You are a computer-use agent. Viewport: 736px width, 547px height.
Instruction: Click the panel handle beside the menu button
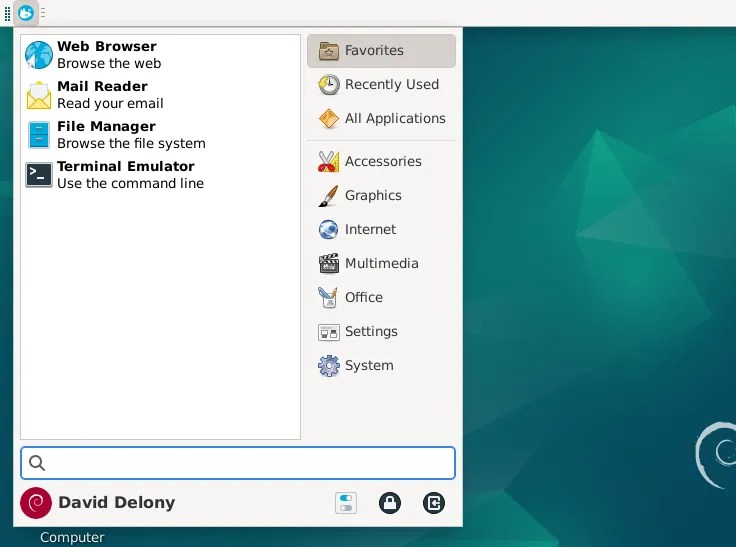43,13
